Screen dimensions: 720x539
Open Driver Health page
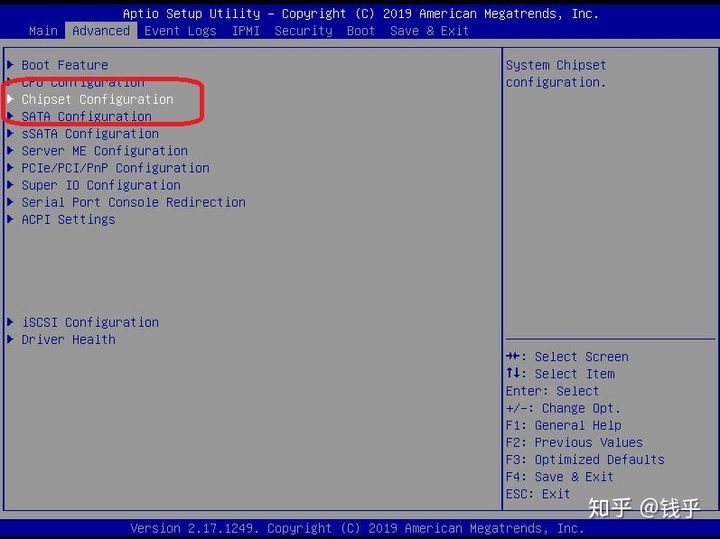[68, 339]
